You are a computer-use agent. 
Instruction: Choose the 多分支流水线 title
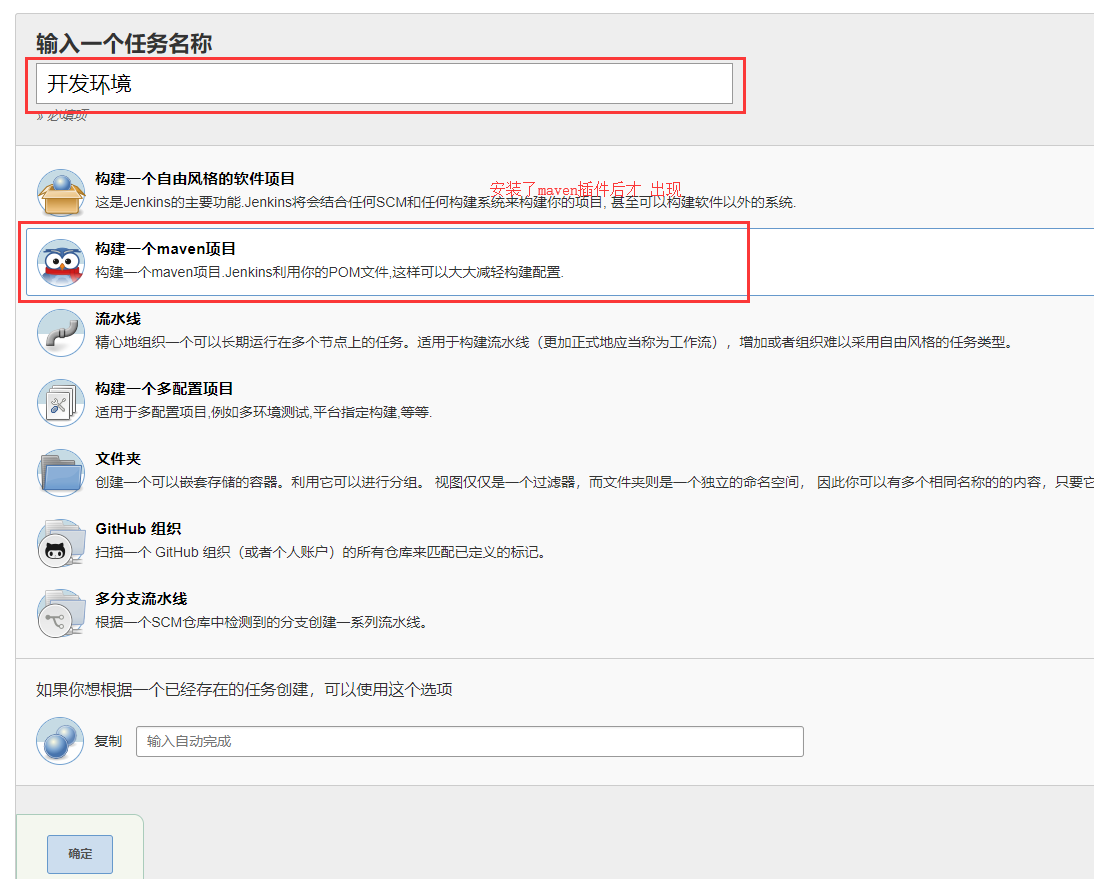(x=141, y=599)
